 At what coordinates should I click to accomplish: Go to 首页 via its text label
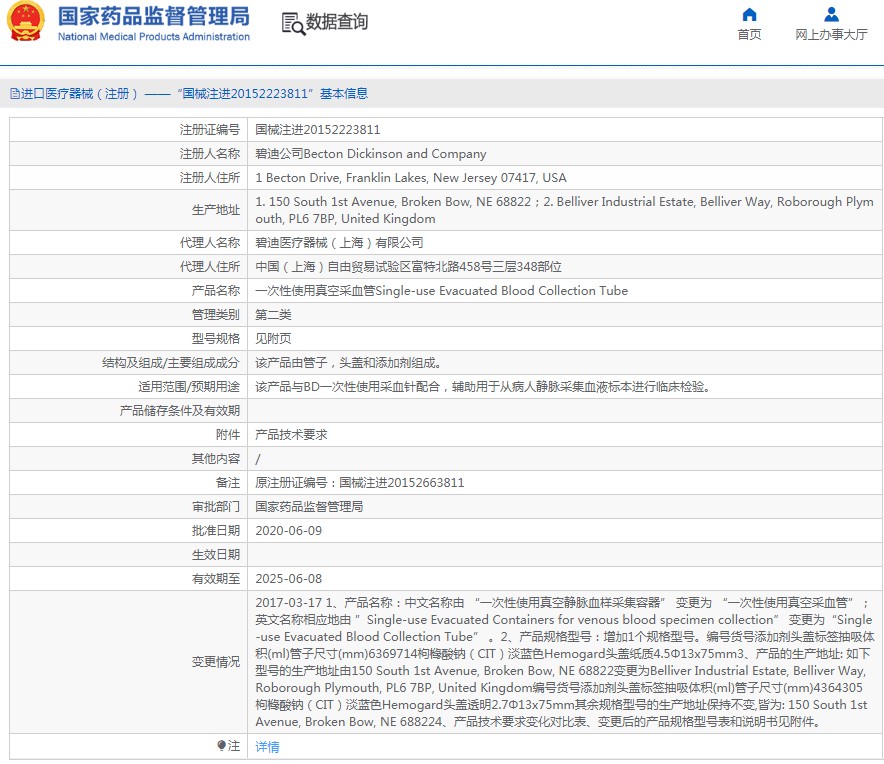point(749,35)
